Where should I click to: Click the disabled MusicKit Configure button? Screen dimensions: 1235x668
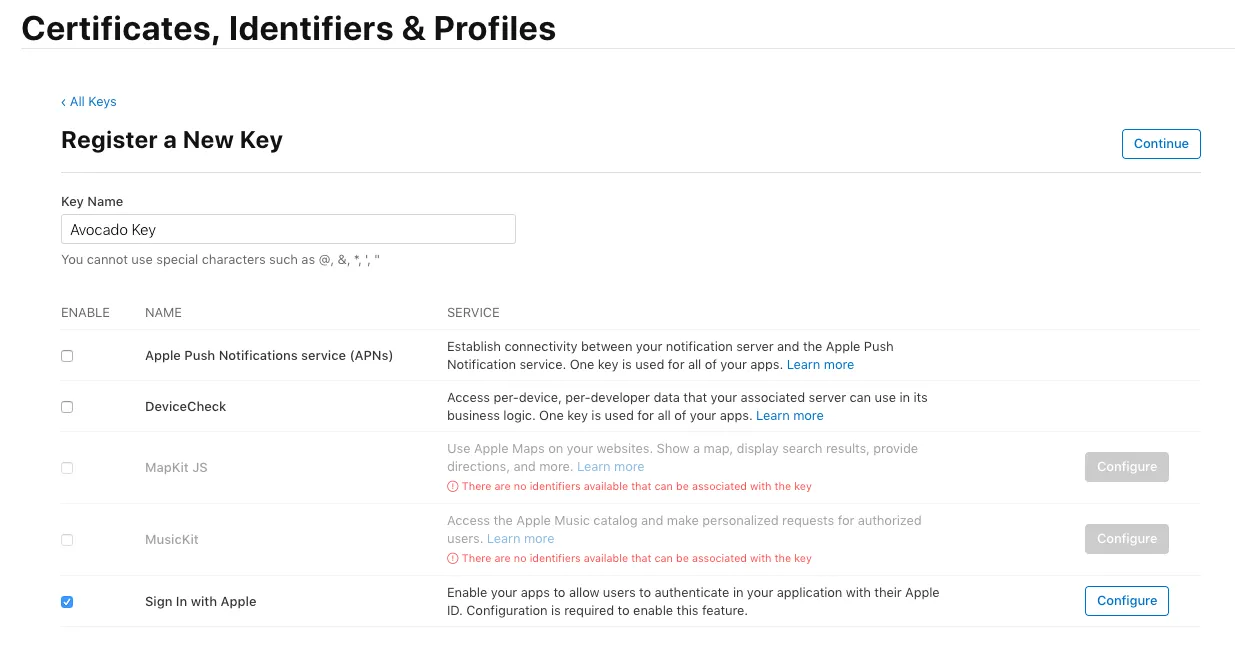(1126, 539)
